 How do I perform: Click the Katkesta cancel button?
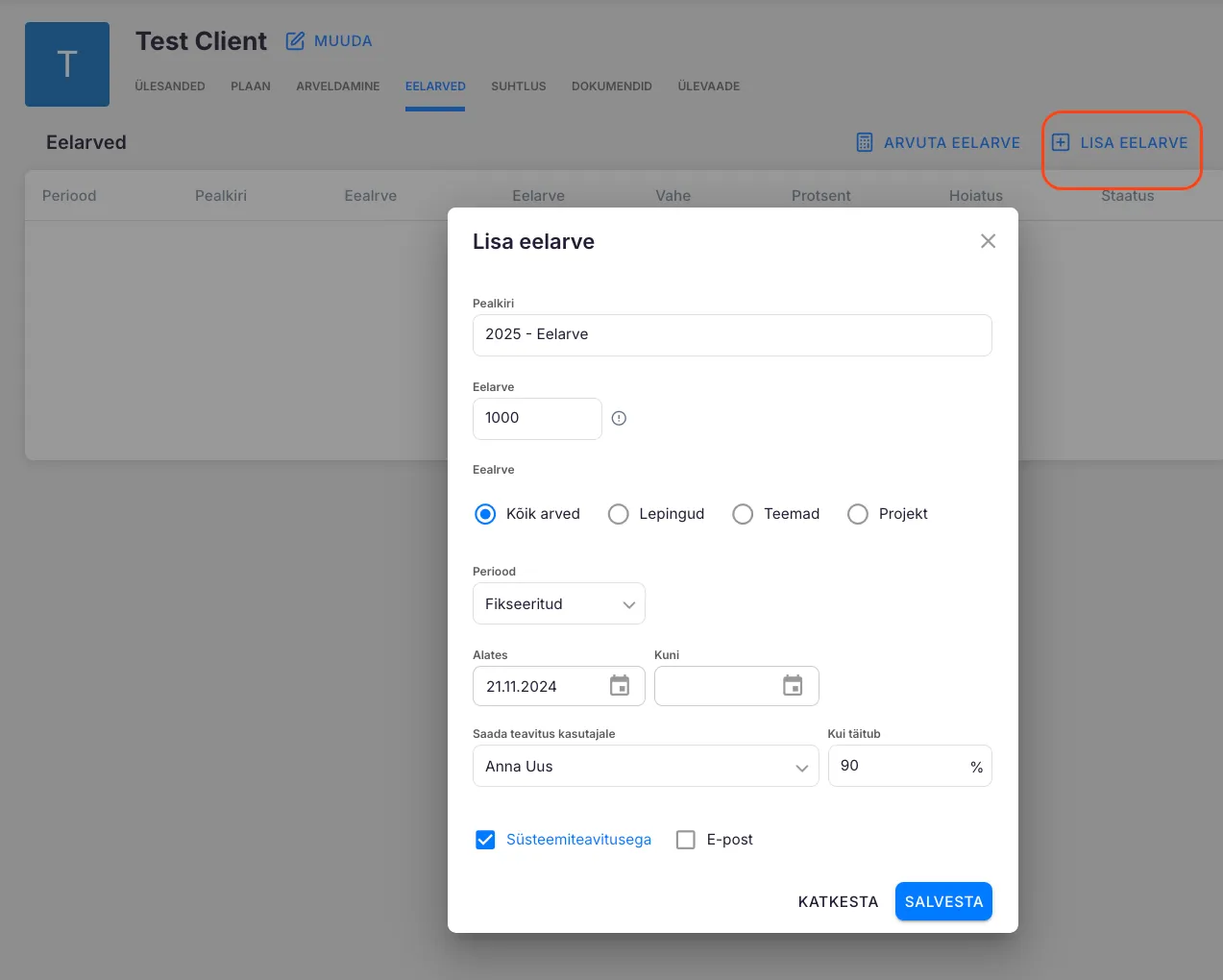point(838,901)
